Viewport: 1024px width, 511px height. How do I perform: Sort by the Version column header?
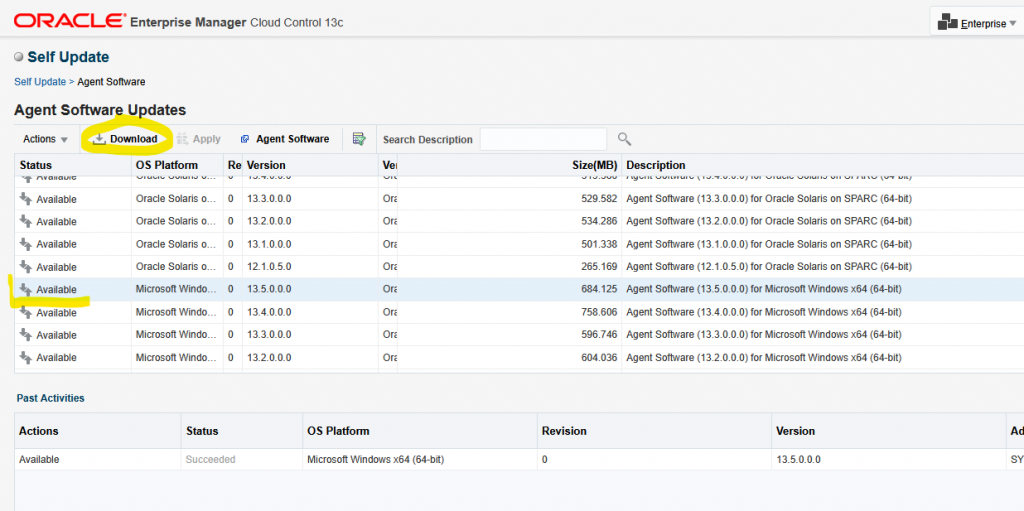266,165
